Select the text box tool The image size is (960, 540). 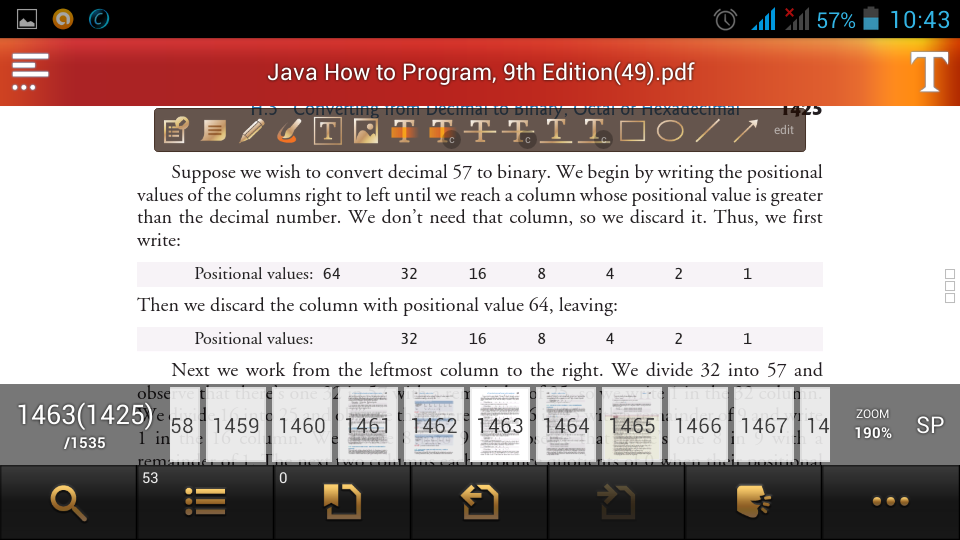[328, 130]
